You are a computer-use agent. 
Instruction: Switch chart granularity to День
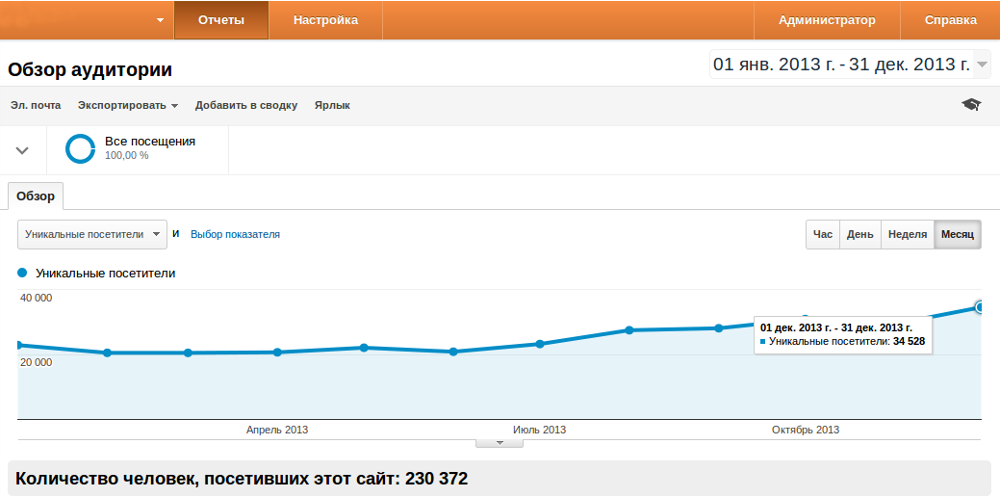click(860, 234)
